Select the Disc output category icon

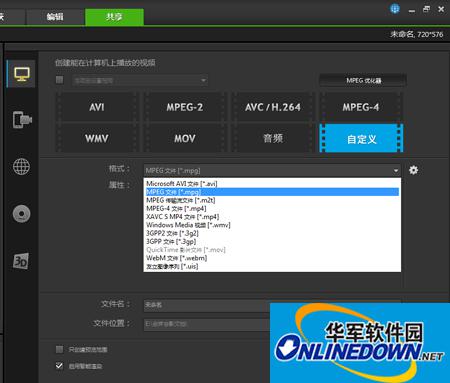tap(21, 214)
